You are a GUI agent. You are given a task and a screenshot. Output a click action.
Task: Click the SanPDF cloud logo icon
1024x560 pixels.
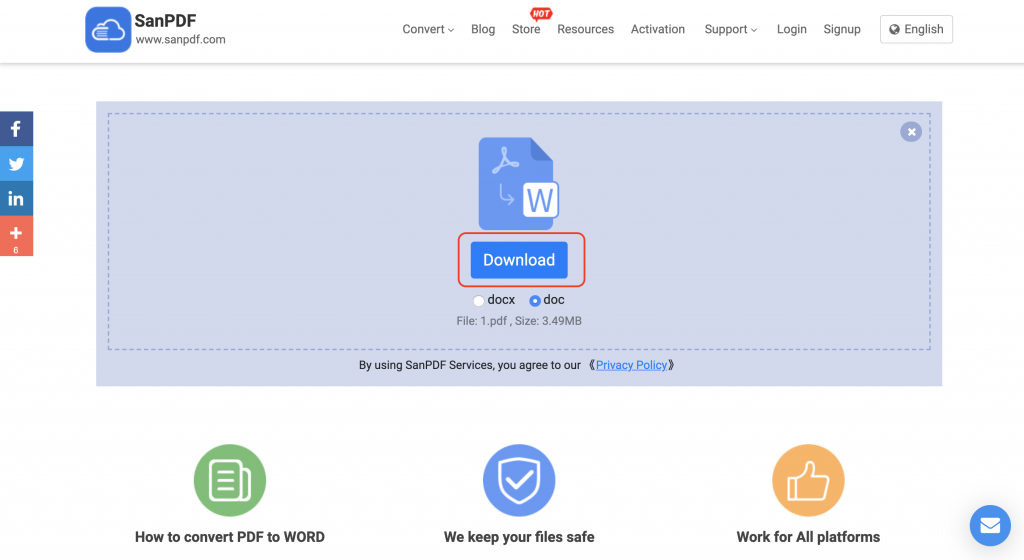tap(108, 29)
